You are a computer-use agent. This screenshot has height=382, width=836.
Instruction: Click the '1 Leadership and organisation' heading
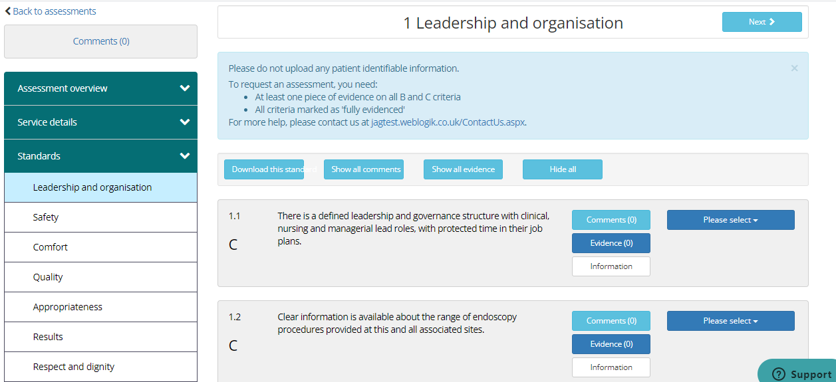(513, 23)
